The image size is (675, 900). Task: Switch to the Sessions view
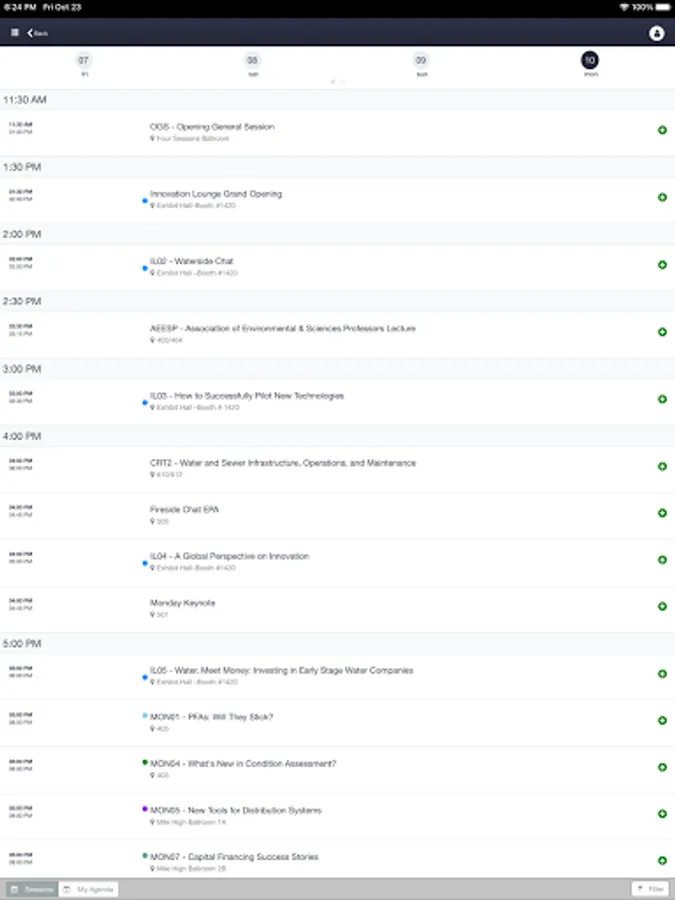[x=32, y=889]
